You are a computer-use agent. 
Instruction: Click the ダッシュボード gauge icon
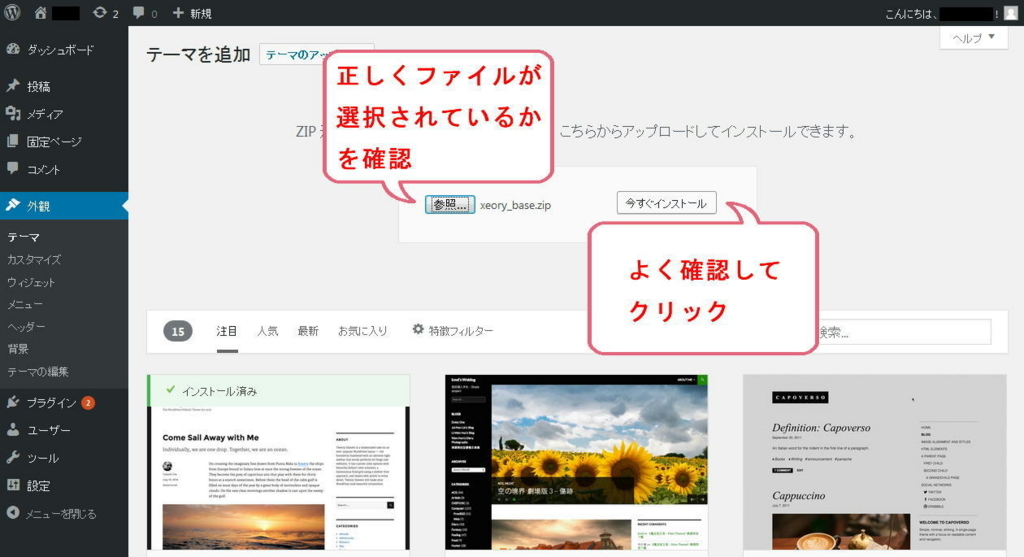(13, 49)
